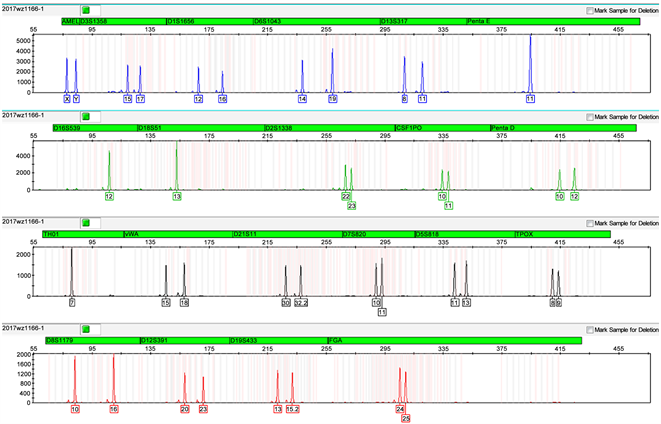
Task: Check Mark Sample for Deletion in Penta D panel
Action: 588,117
